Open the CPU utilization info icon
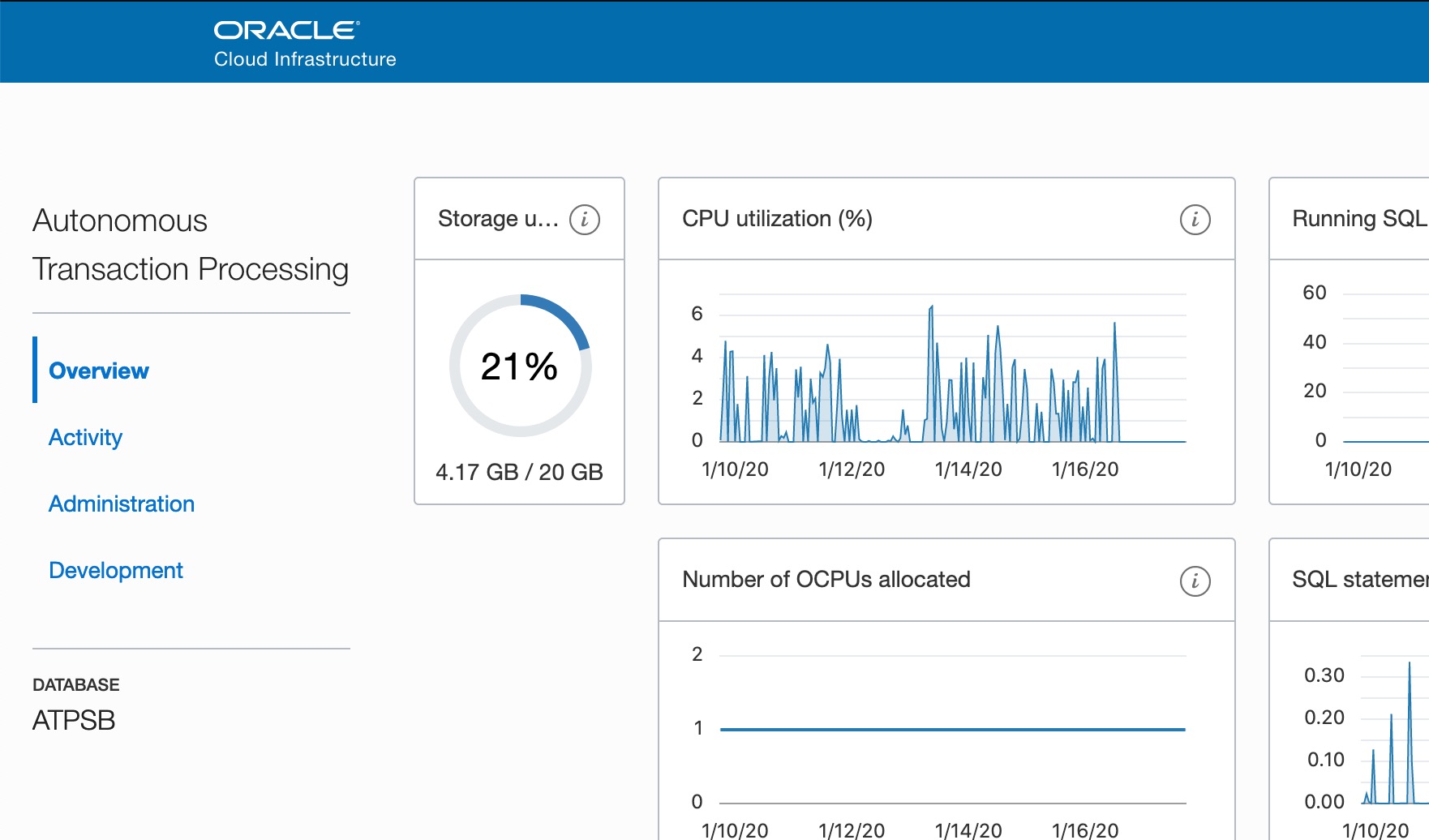The image size is (1429, 840). 1195,220
